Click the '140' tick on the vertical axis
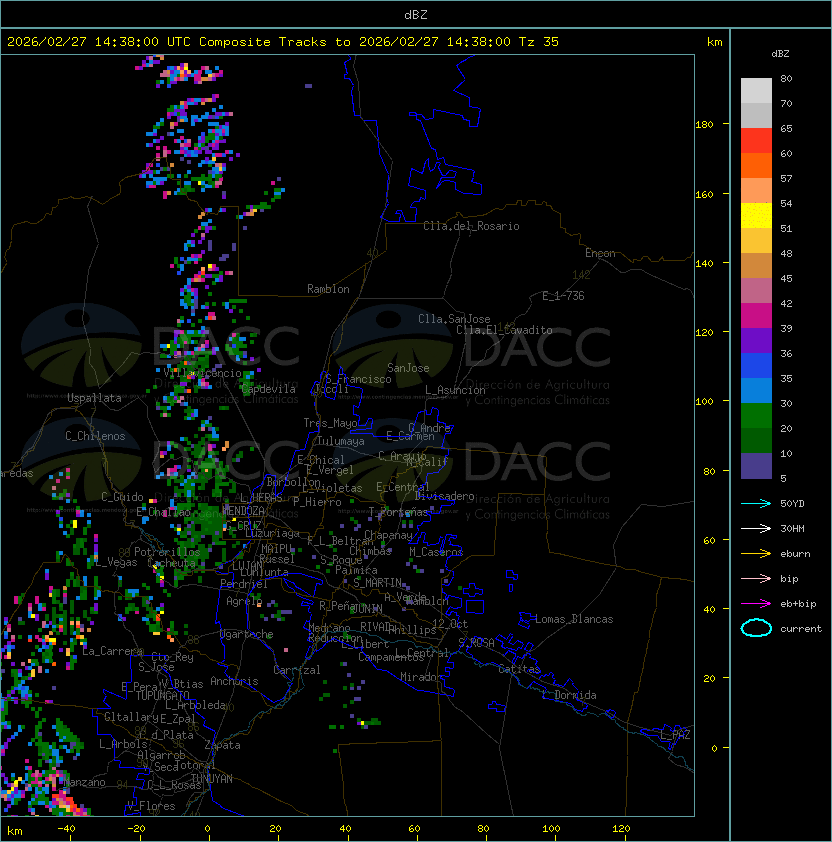The height and width of the screenshot is (842, 832). (704, 264)
